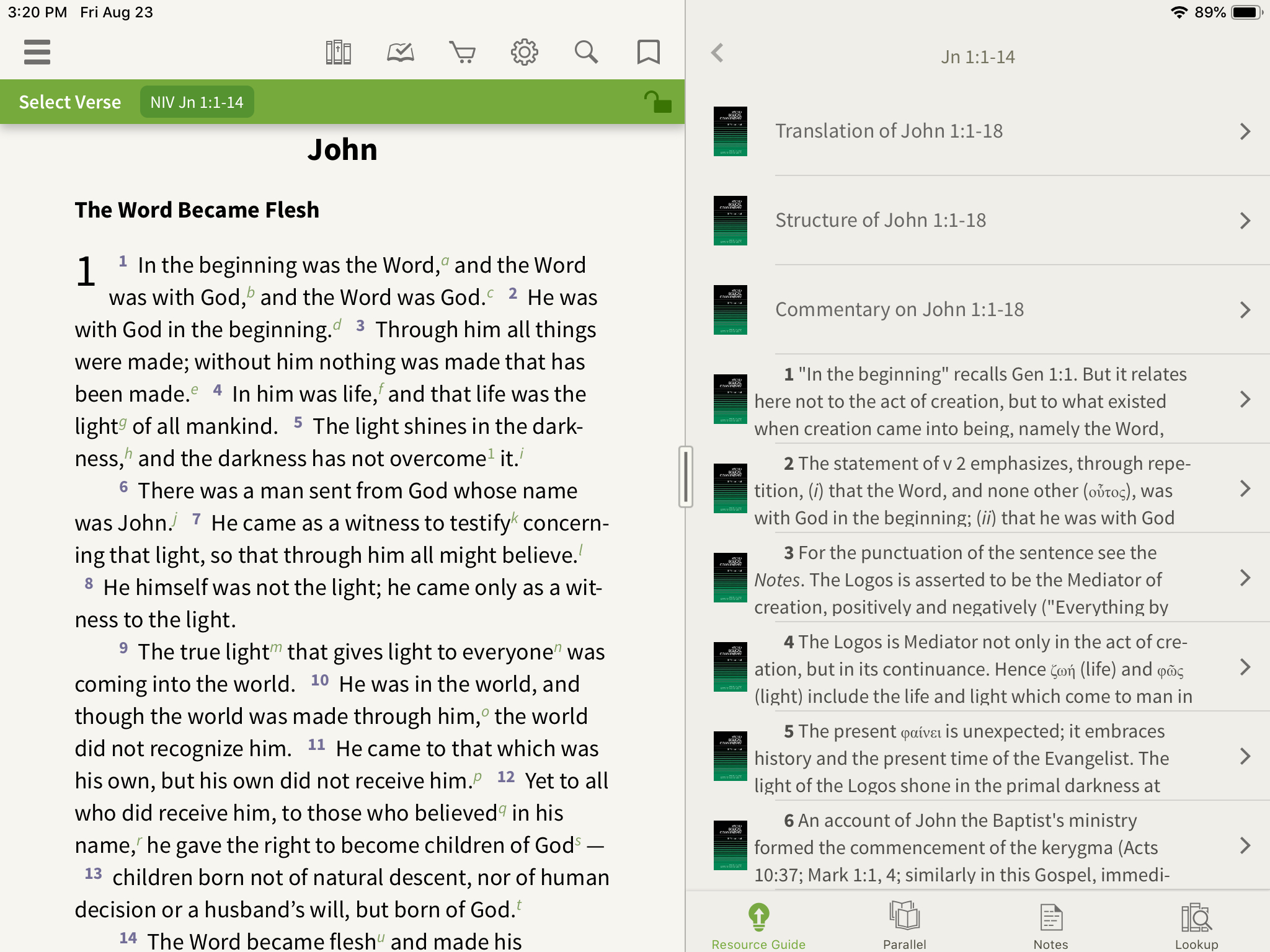Tap the Jn 1:1-14 panel title
The height and width of the screenshot is (952, 1270).
click(978, 57)
